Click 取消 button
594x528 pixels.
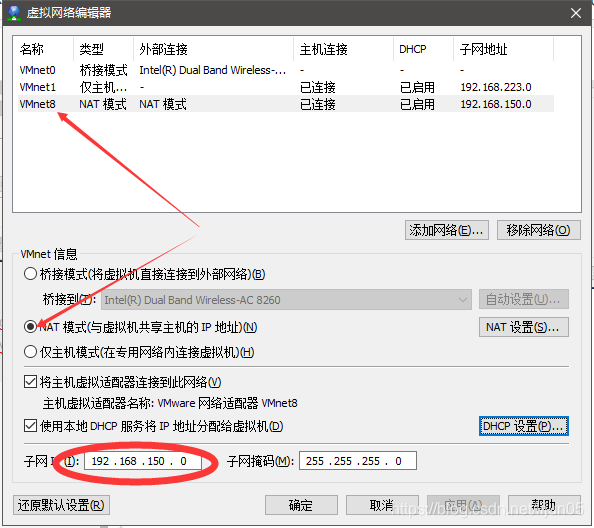tap(382, 505)
